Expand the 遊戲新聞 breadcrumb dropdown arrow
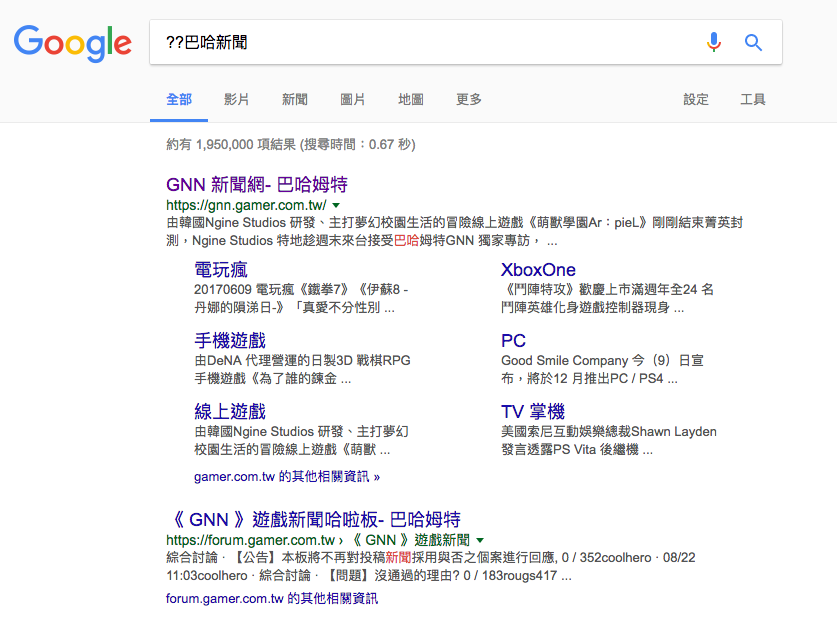837x622 pixels. click(480, 540)
